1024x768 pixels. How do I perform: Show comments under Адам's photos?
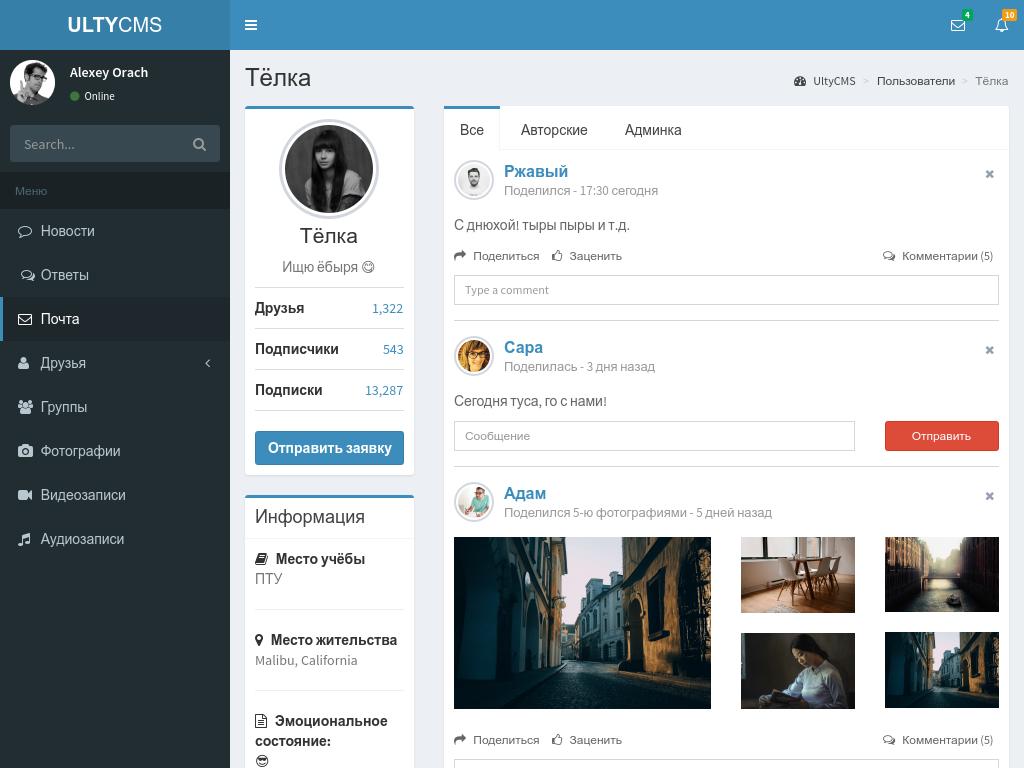pos(938,740)
